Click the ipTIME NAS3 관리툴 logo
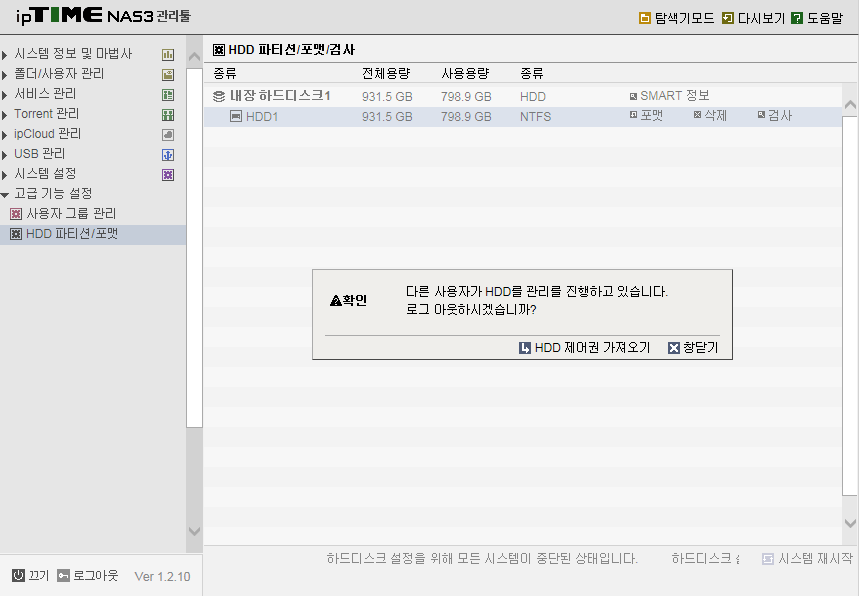The height and width of the screenshot is (596, 863). coord(103,16)
